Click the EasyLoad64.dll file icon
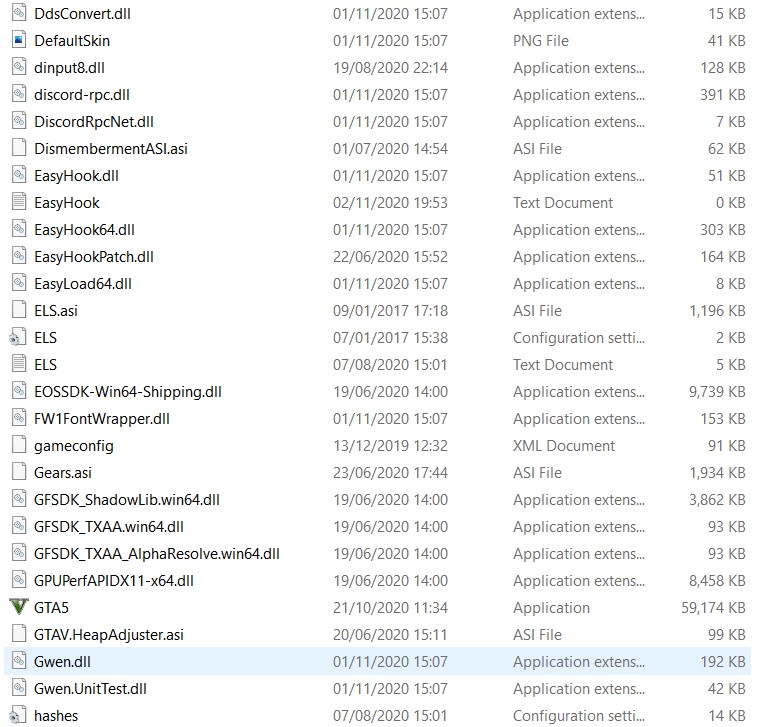757x727 pixels. pos(19,283)
